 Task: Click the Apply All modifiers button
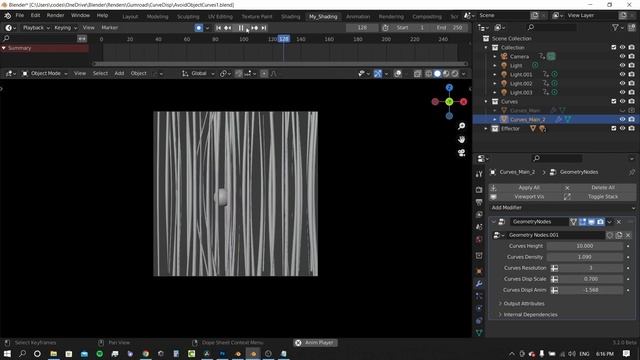click(x=525, y=187)
